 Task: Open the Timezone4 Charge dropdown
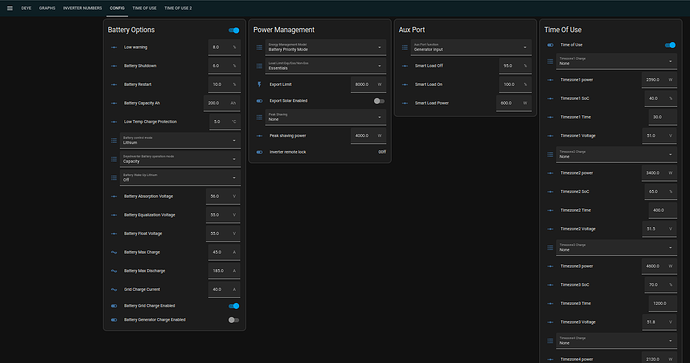click(616, 341)
